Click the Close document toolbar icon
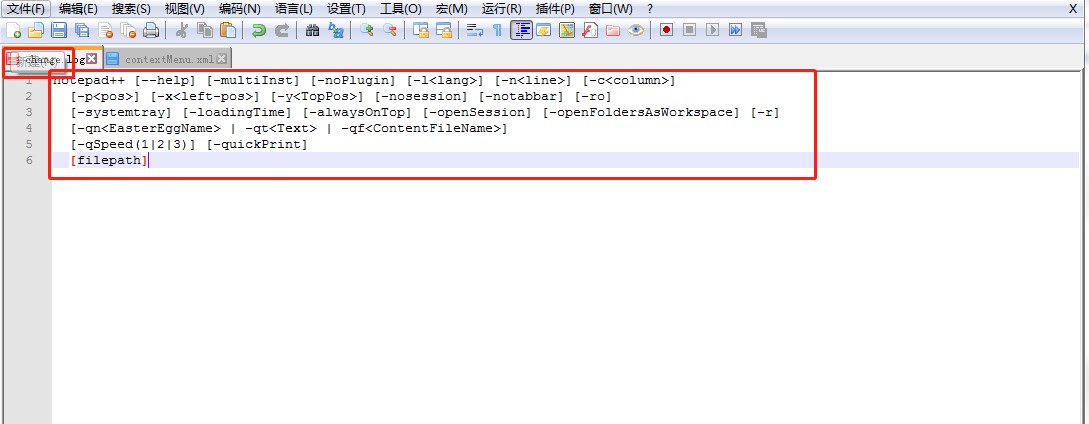1089x424 pixels. click(106, 30)
